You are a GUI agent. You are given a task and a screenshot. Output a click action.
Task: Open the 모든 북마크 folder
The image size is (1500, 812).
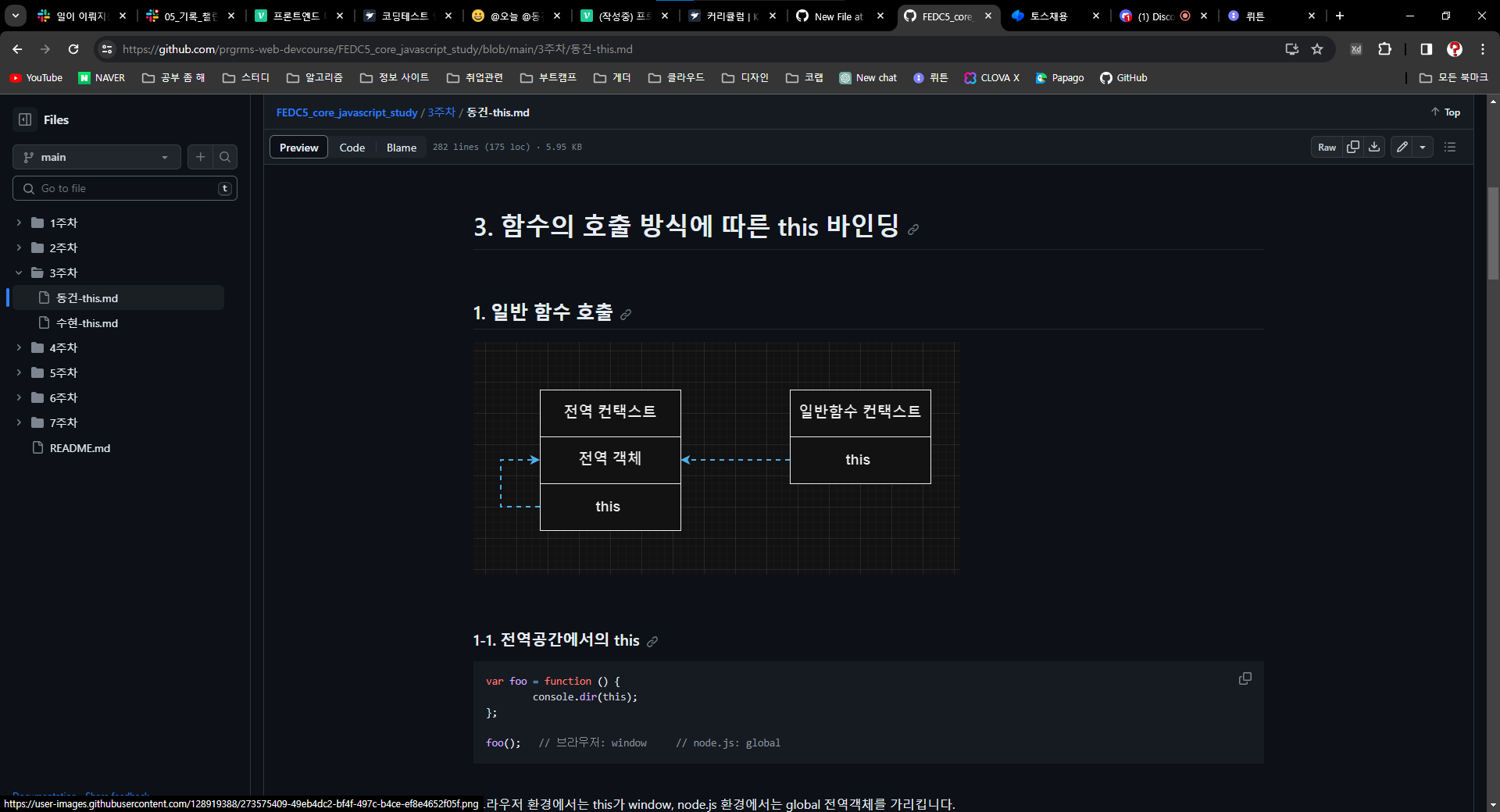(1453, 78)
